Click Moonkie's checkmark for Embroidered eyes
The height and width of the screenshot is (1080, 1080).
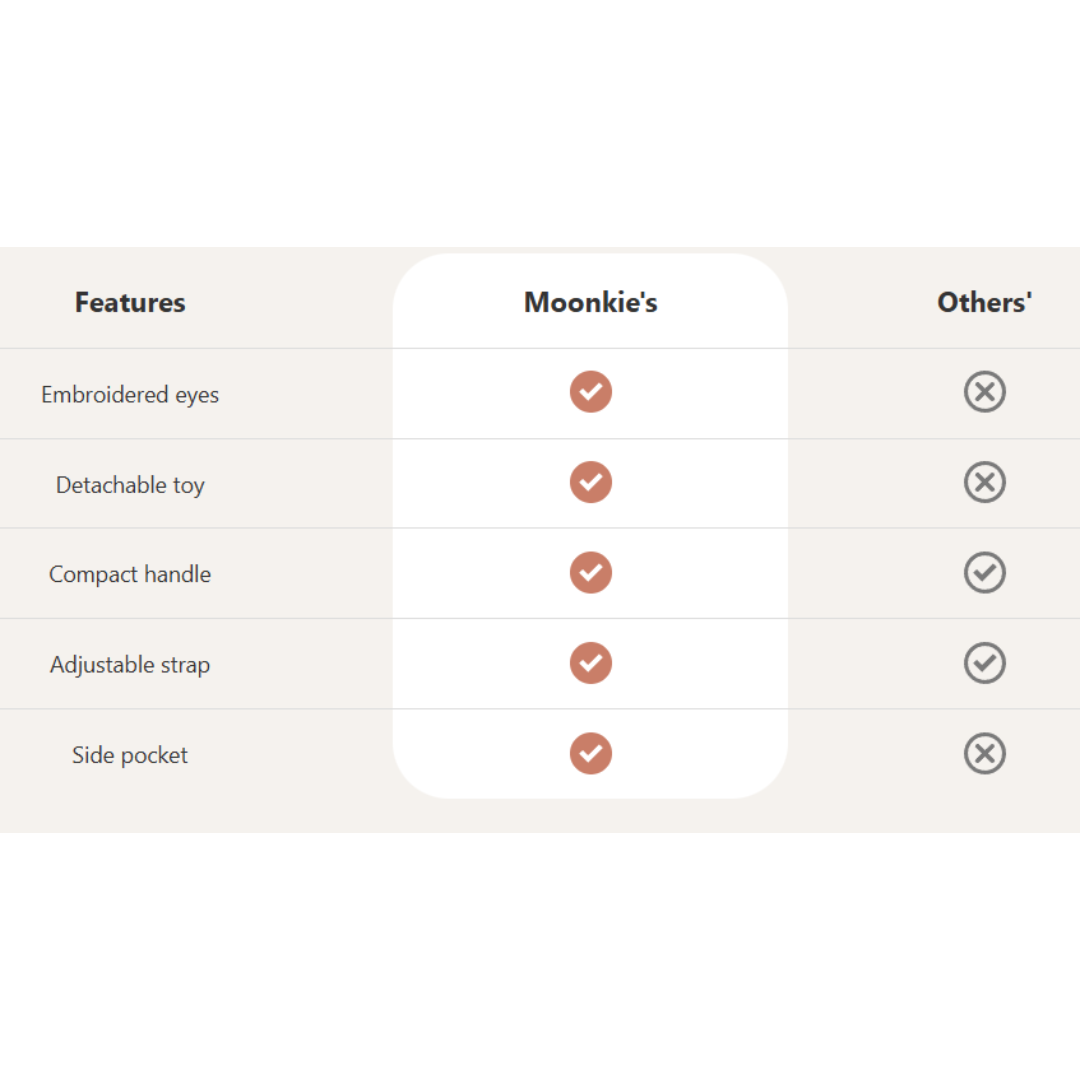[591, 392]
